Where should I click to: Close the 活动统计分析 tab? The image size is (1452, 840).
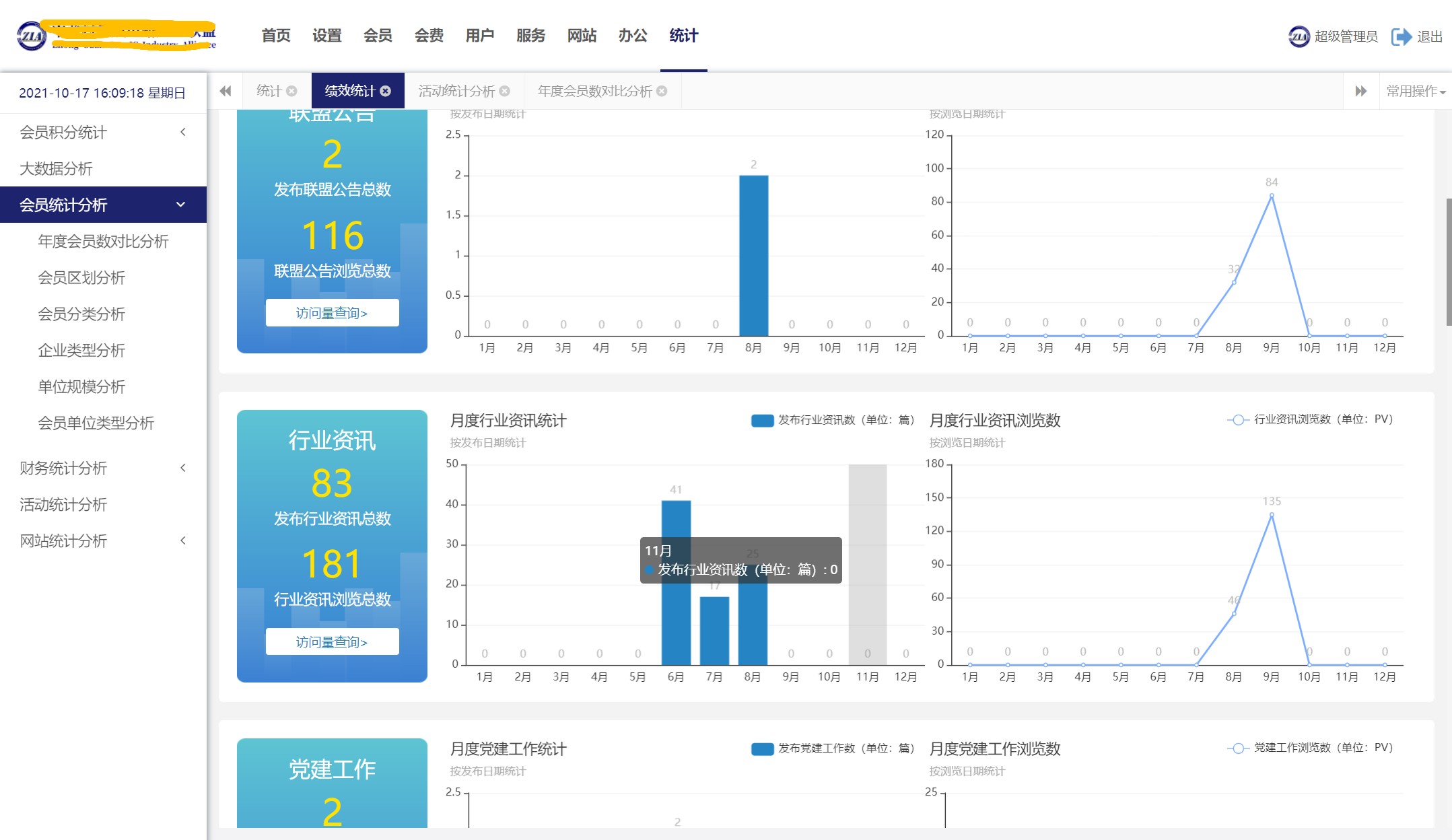click(x=504, y=91)
